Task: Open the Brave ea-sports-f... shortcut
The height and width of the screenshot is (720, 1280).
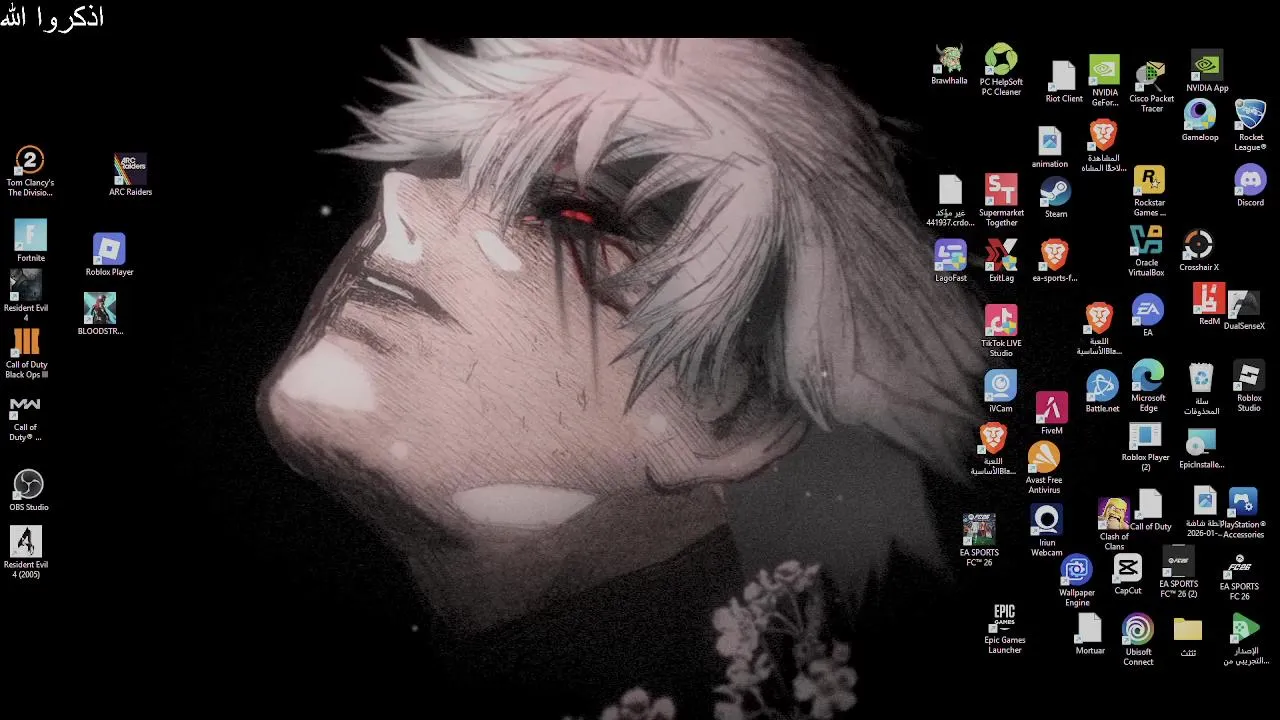Action: click(x=1054, y=261)
